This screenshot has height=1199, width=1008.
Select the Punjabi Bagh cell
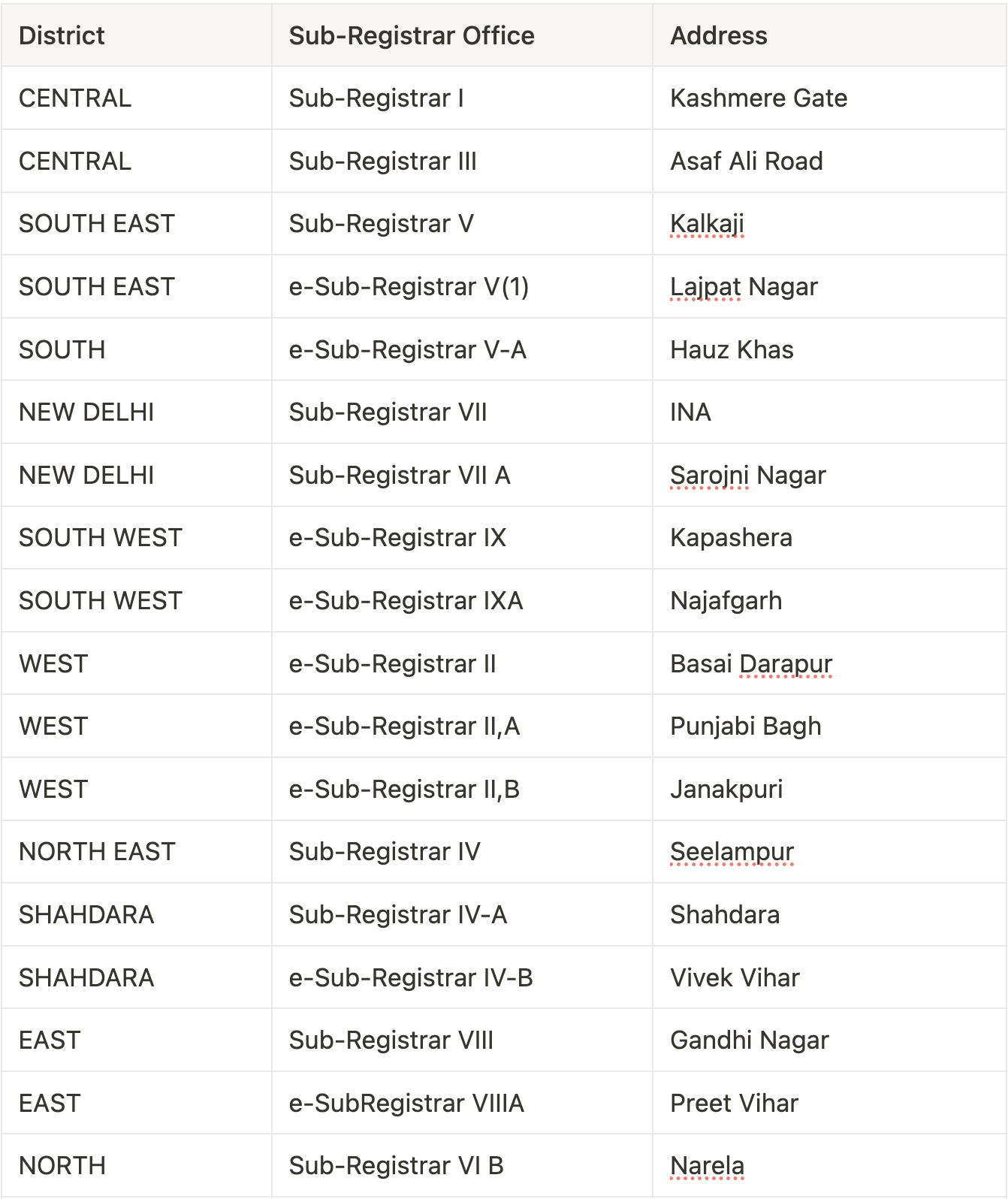click(745, 726)
